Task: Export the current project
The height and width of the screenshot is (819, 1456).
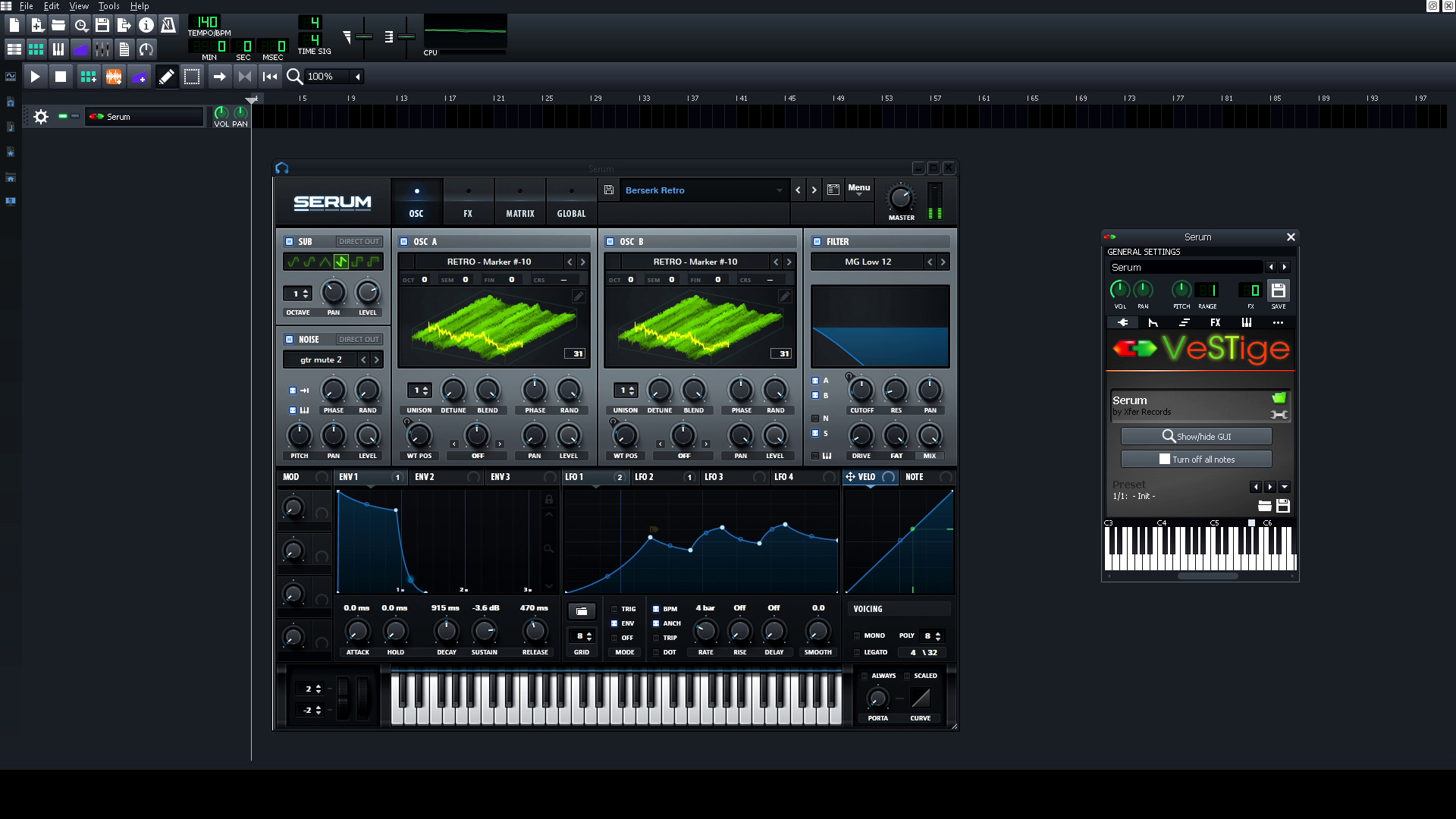Action: click(124, 25)
